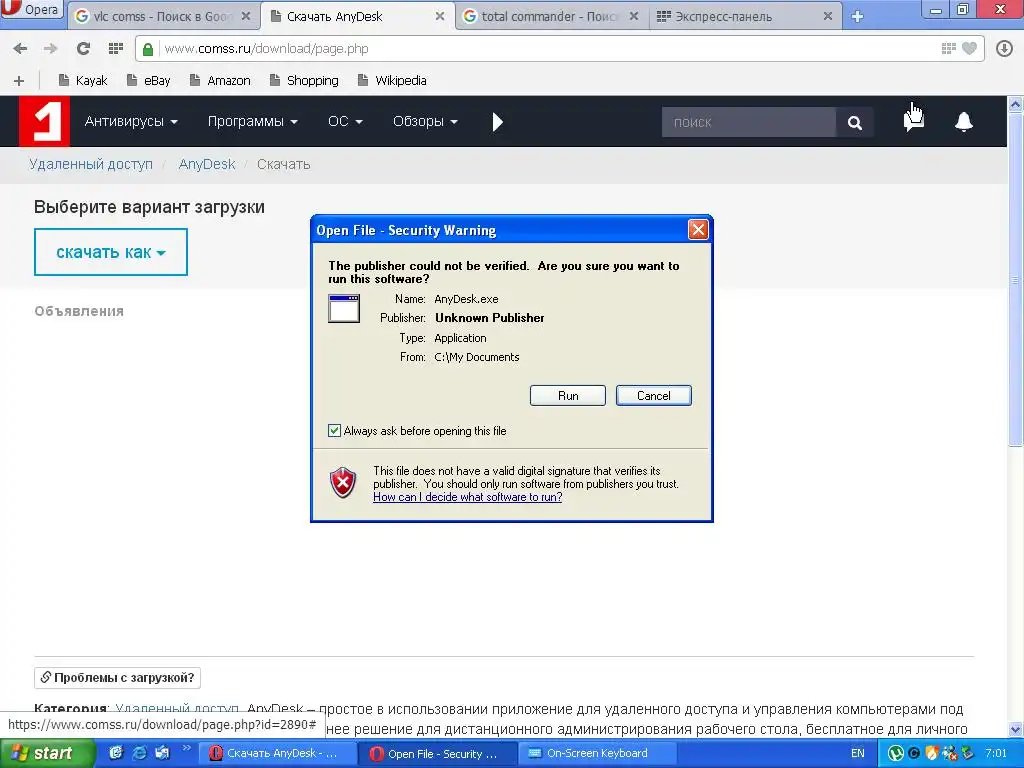Click the heart bookmark icon in address bar
Screen dimensions: 1024x768
pyautogui.click(x=970, y=48)
